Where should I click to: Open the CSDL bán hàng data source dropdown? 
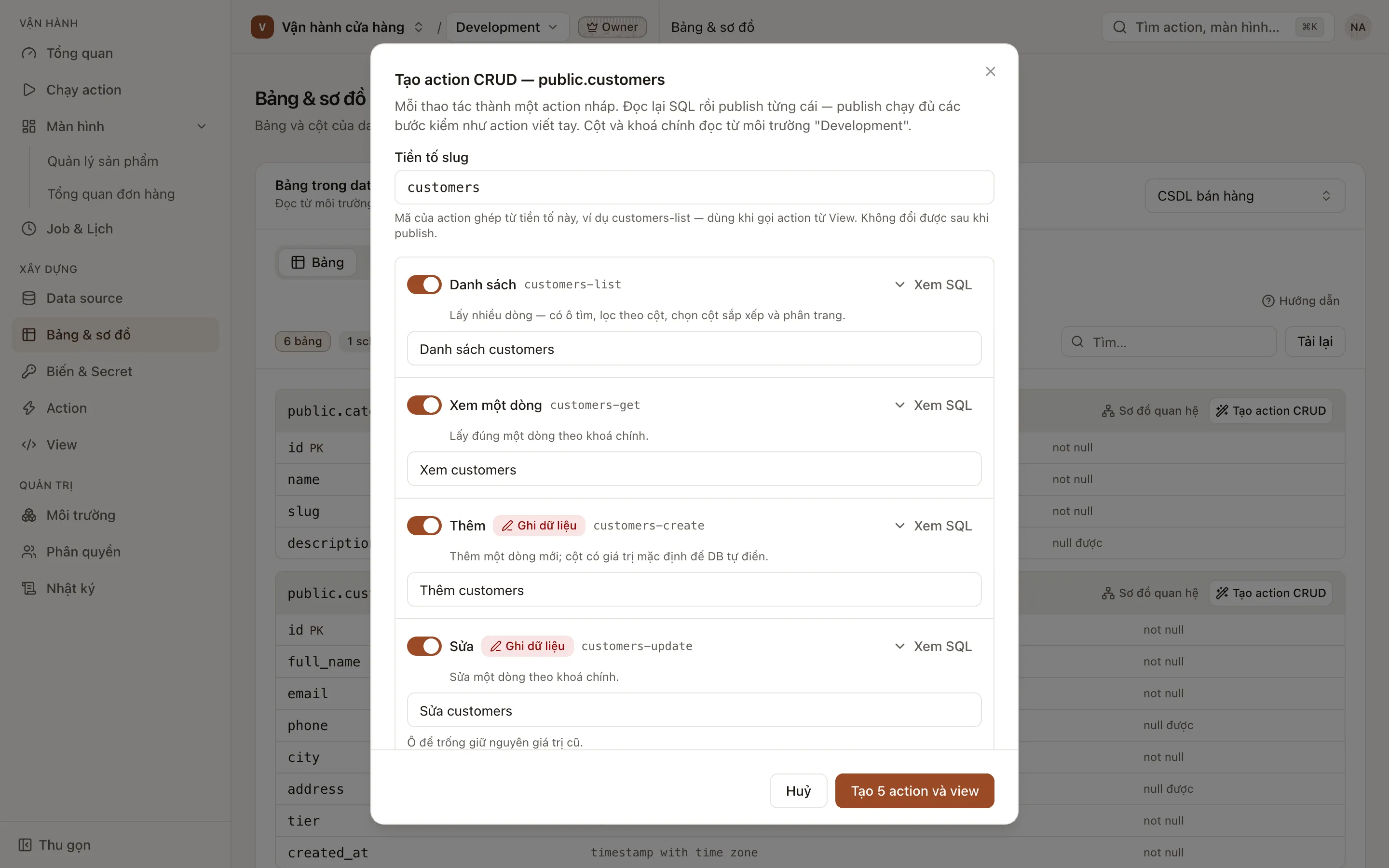click(1244, 196)
